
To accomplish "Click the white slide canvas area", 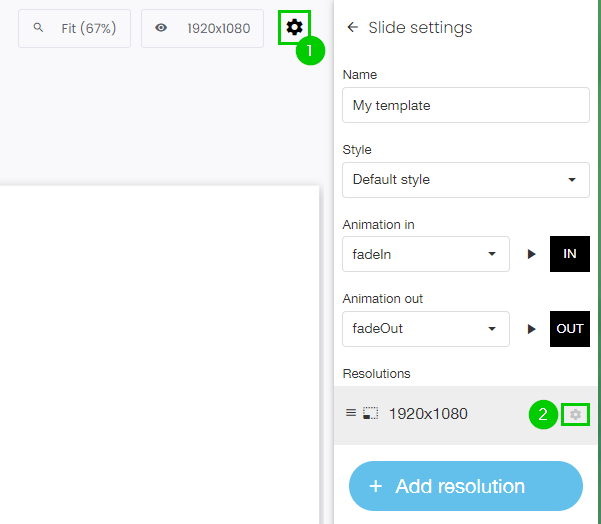I will [x=160, y=350].
